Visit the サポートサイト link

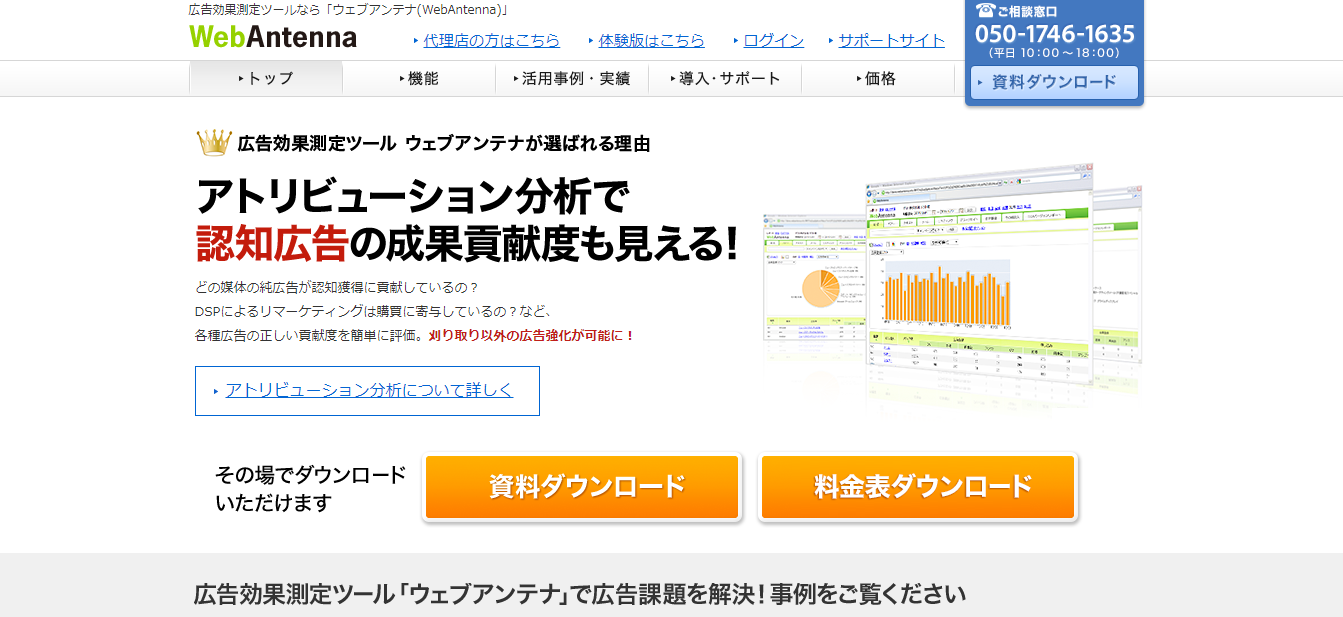point(891,41)
